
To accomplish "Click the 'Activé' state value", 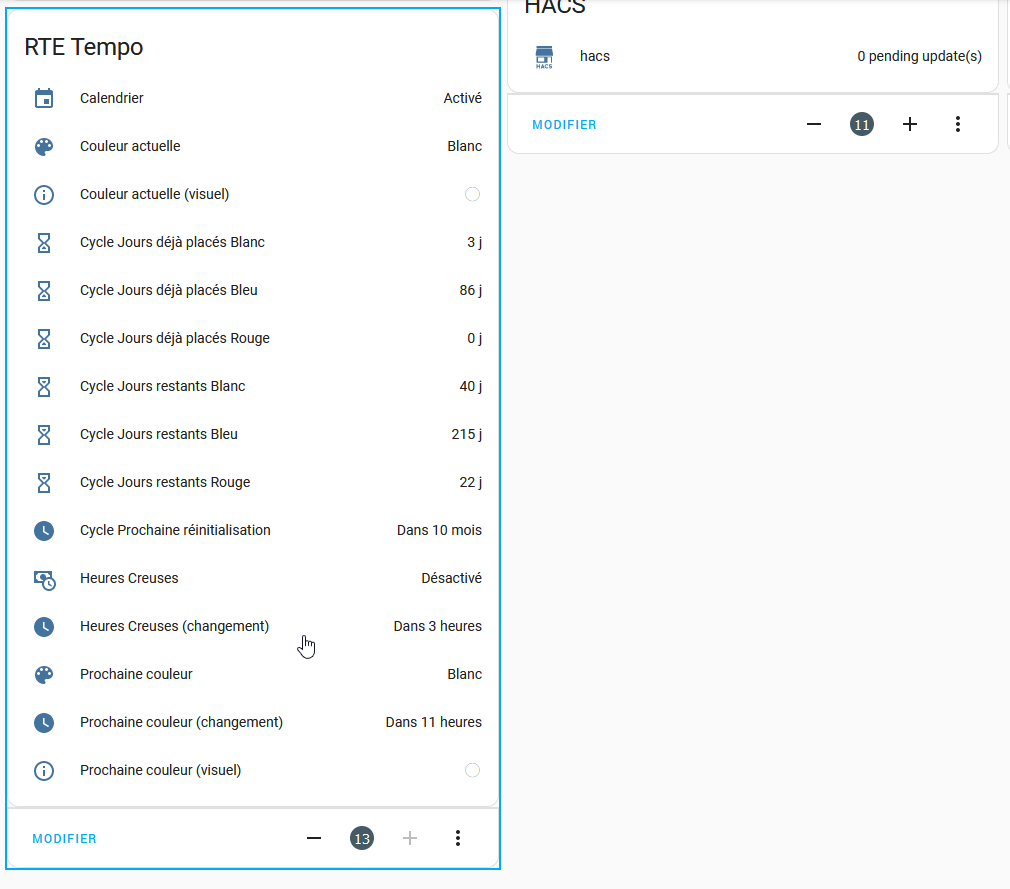I will coord(462,98).
